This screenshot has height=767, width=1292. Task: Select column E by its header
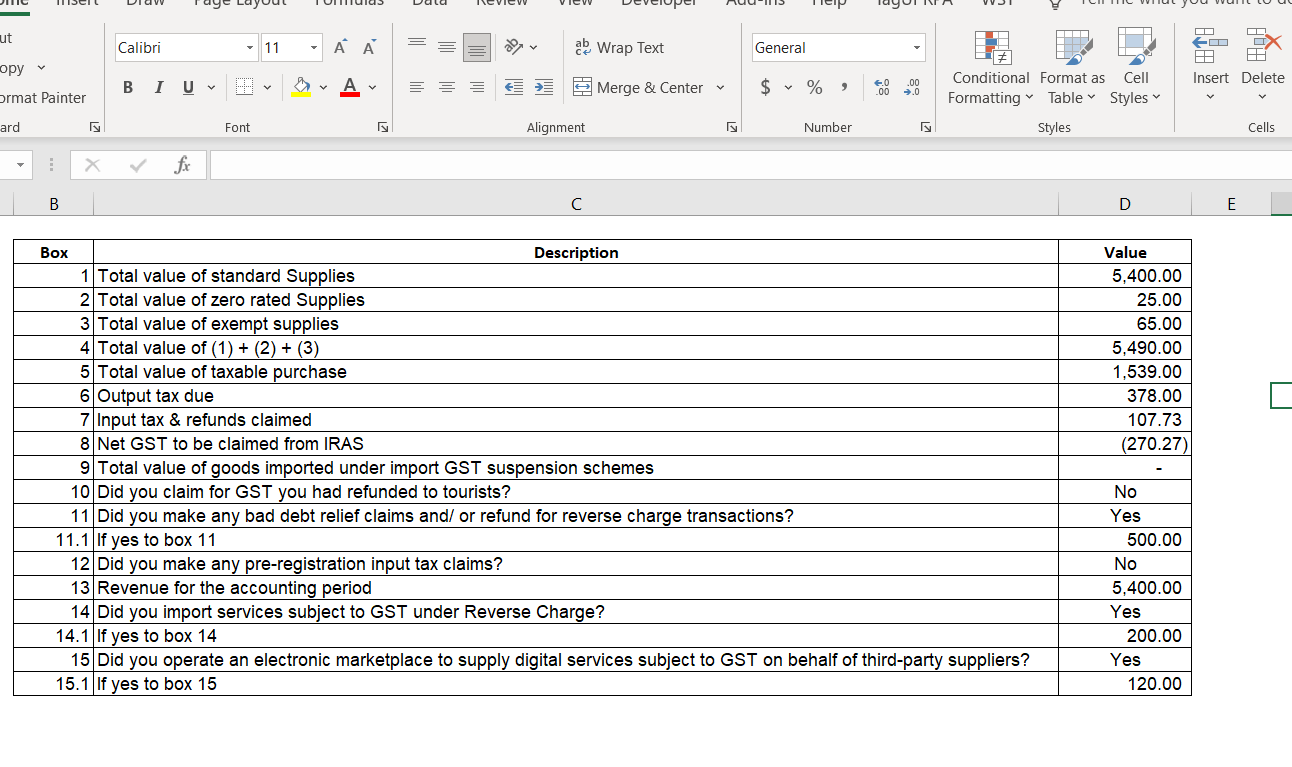pyautogui.click(x=1231, y=204)
